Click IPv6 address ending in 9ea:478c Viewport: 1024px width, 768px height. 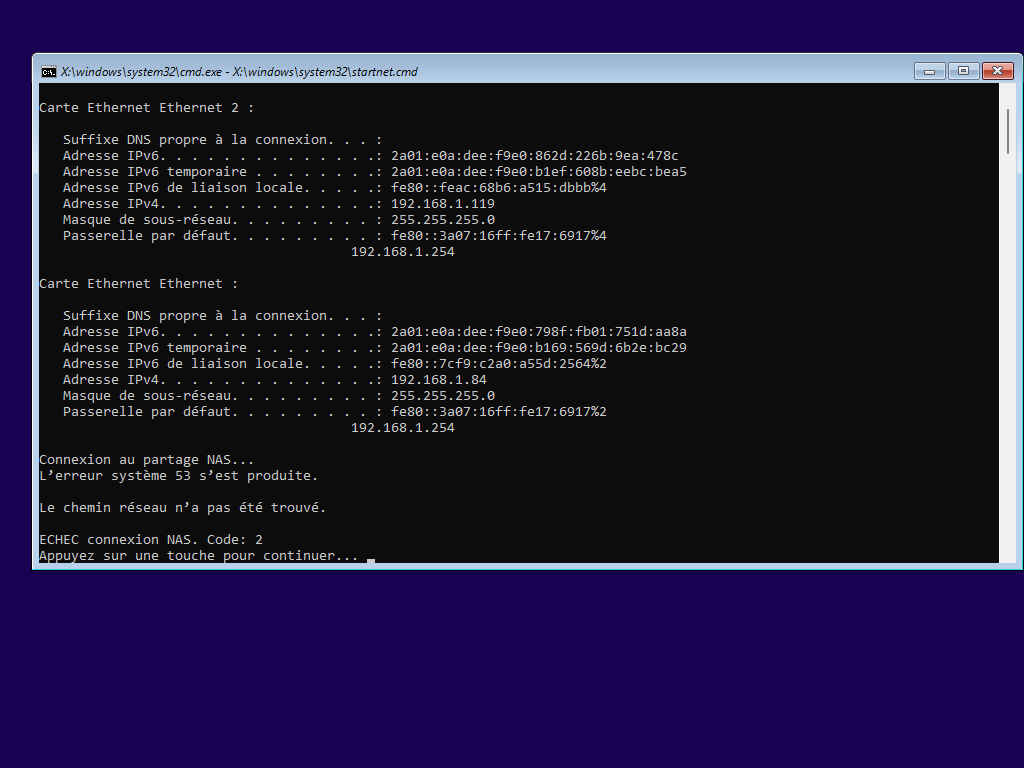pyautogui.click(x=534, y=155)
